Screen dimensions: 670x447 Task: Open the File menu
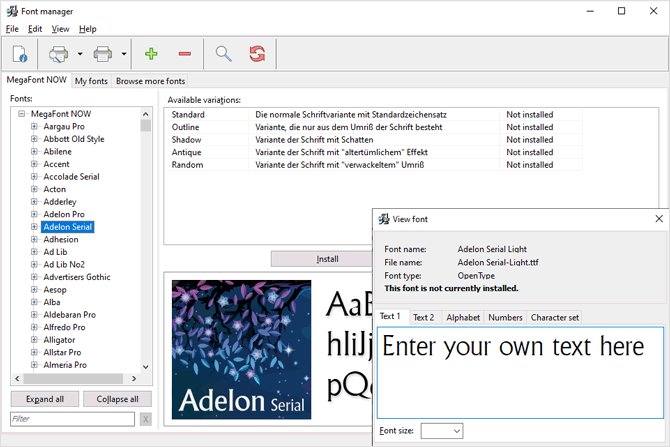12,29
